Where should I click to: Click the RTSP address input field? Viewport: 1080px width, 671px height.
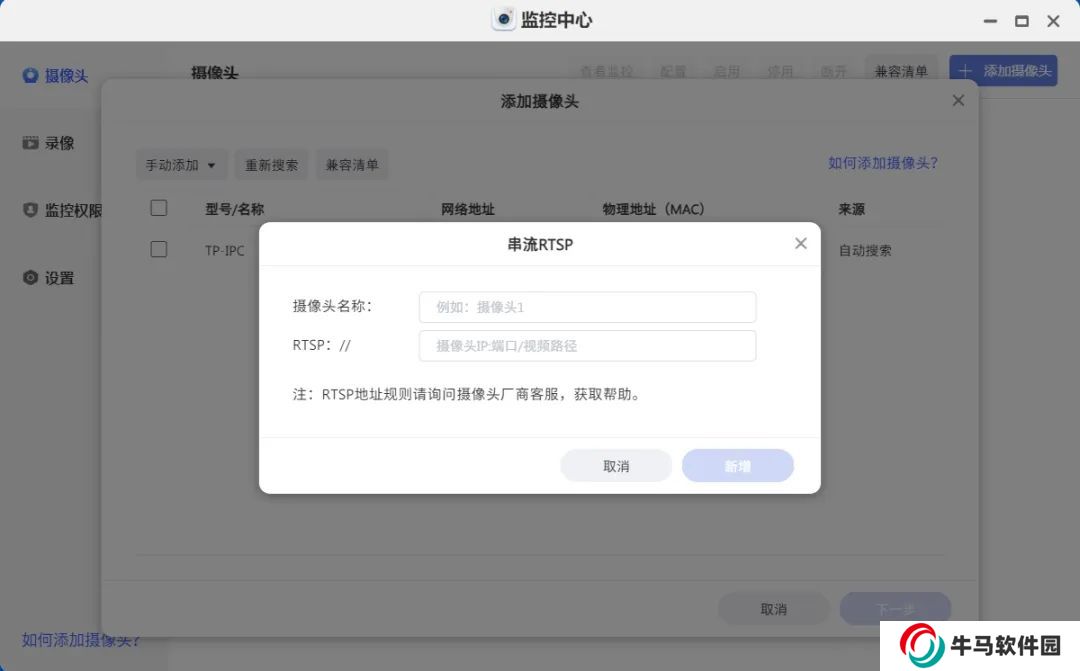tap(587, 346)
